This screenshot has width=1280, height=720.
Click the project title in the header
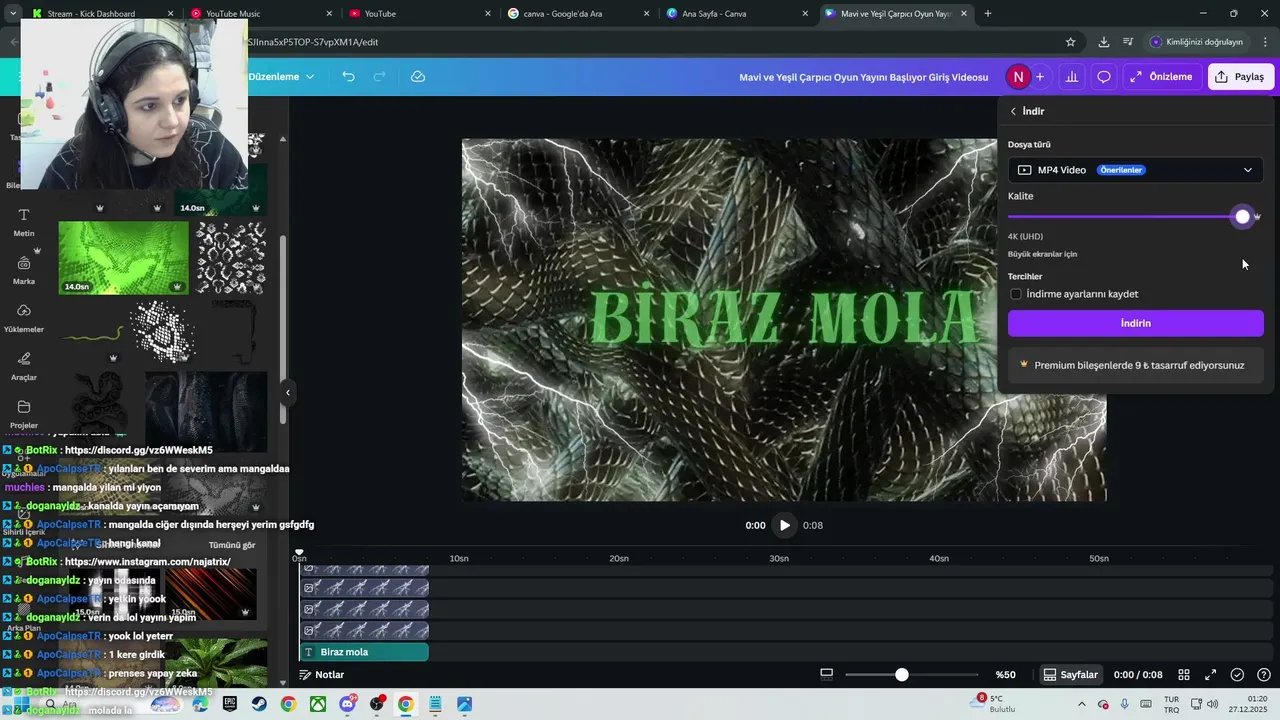[863, 77]
